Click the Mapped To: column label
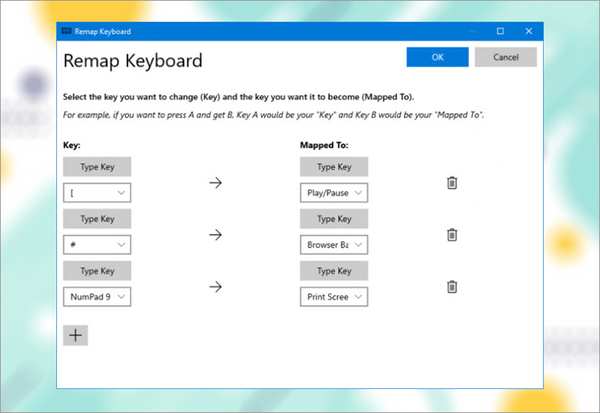This screenshot has height=413, width=600. point(324,145)
